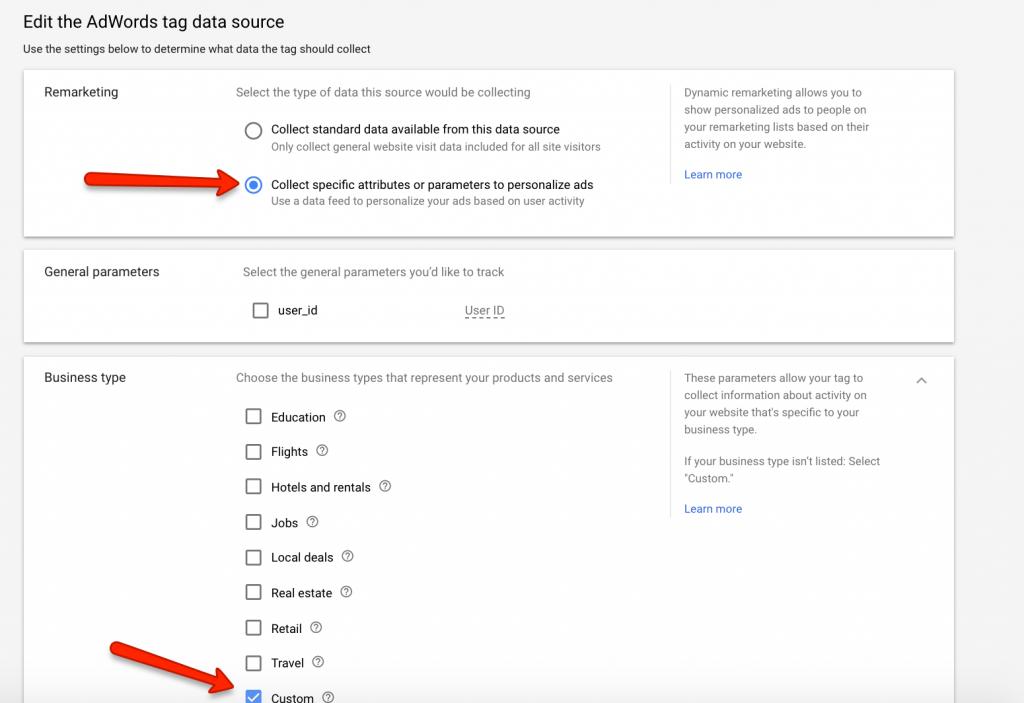
Task: Click the help icon next to Jobs
Action: (x=312, y=522)
